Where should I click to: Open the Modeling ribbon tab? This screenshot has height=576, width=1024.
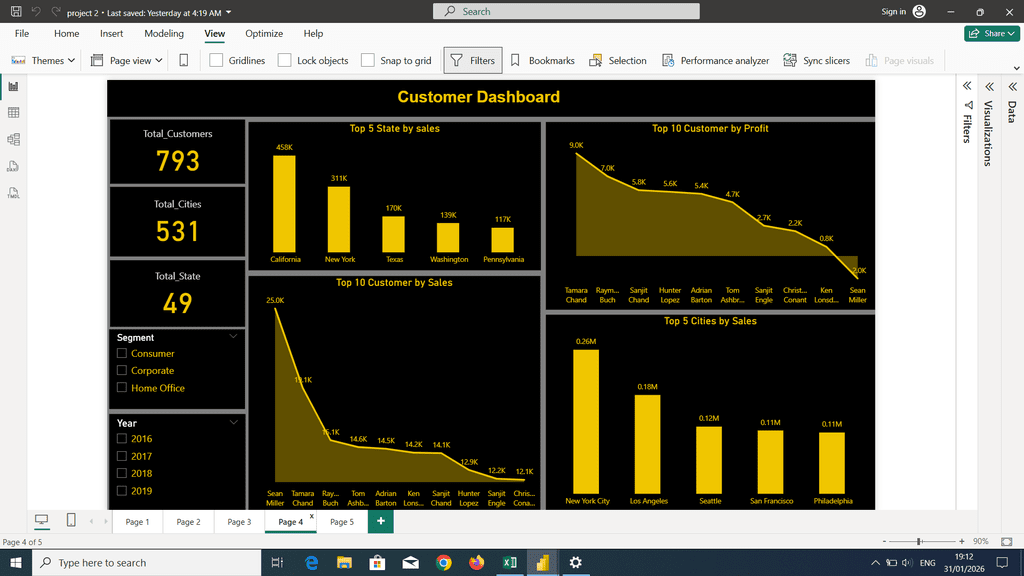coord(164,33)
